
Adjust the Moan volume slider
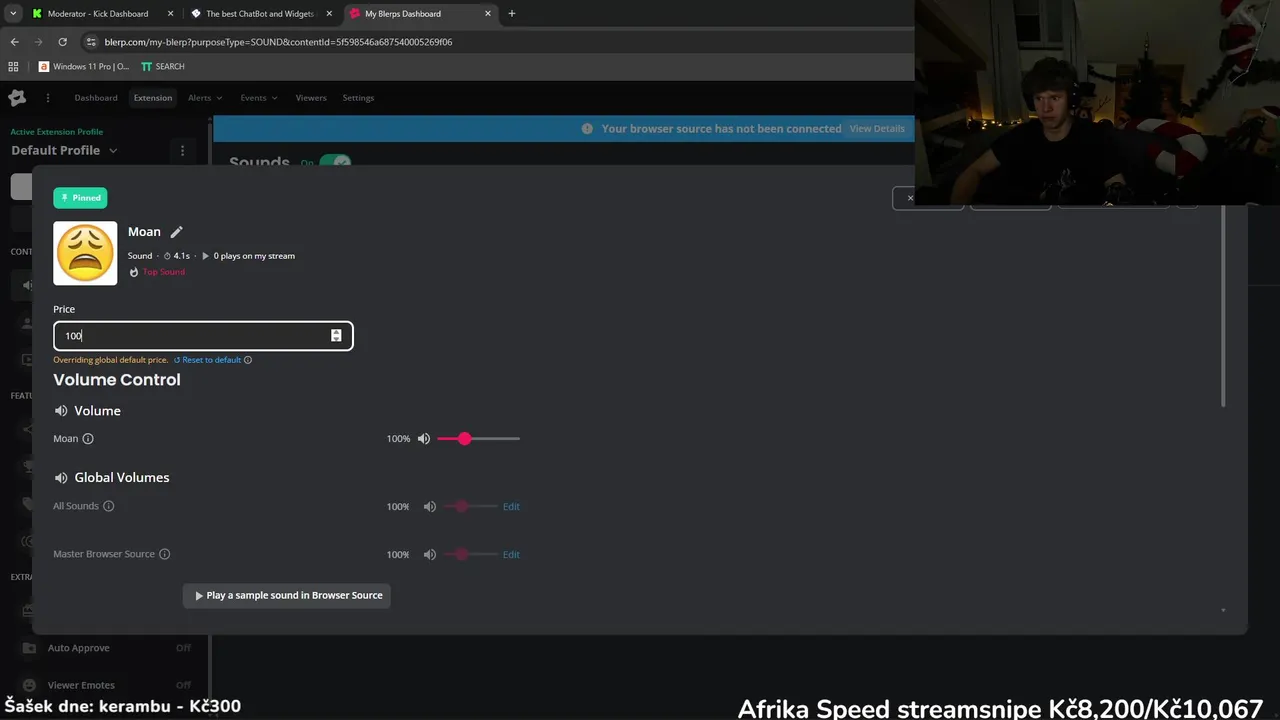coord(478,439)
